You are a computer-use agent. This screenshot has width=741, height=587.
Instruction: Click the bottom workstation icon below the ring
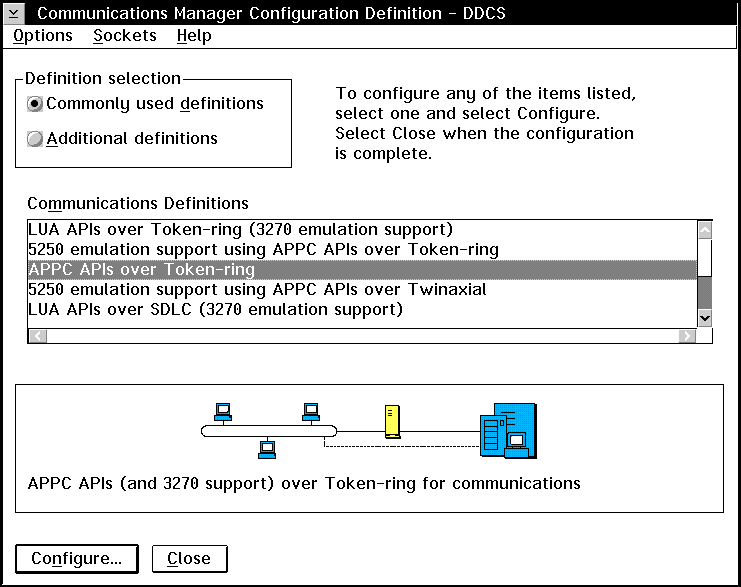tap(267, 449)
